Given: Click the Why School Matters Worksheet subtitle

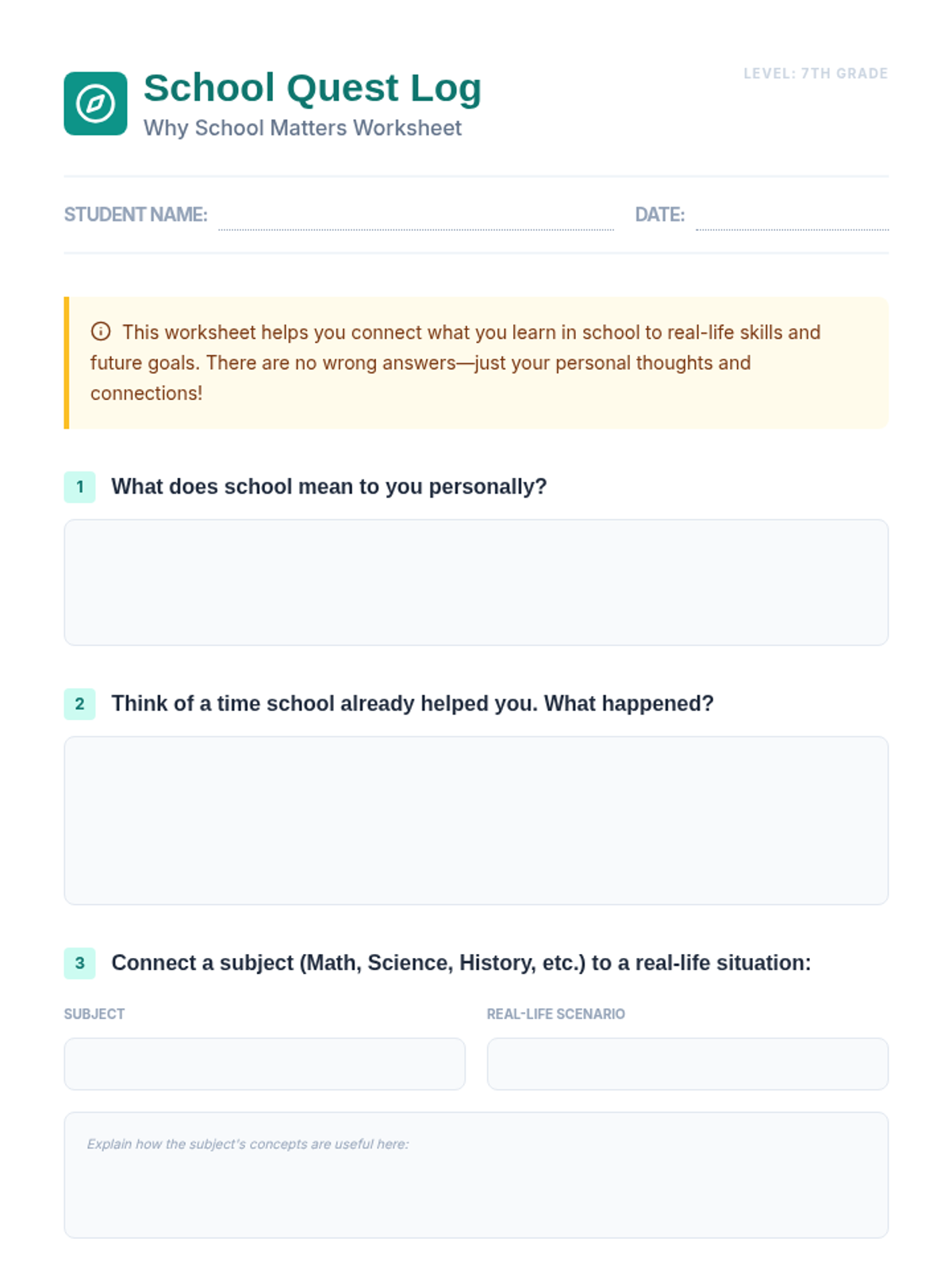Looking at the screenshot, I should [x=302, y=128].
